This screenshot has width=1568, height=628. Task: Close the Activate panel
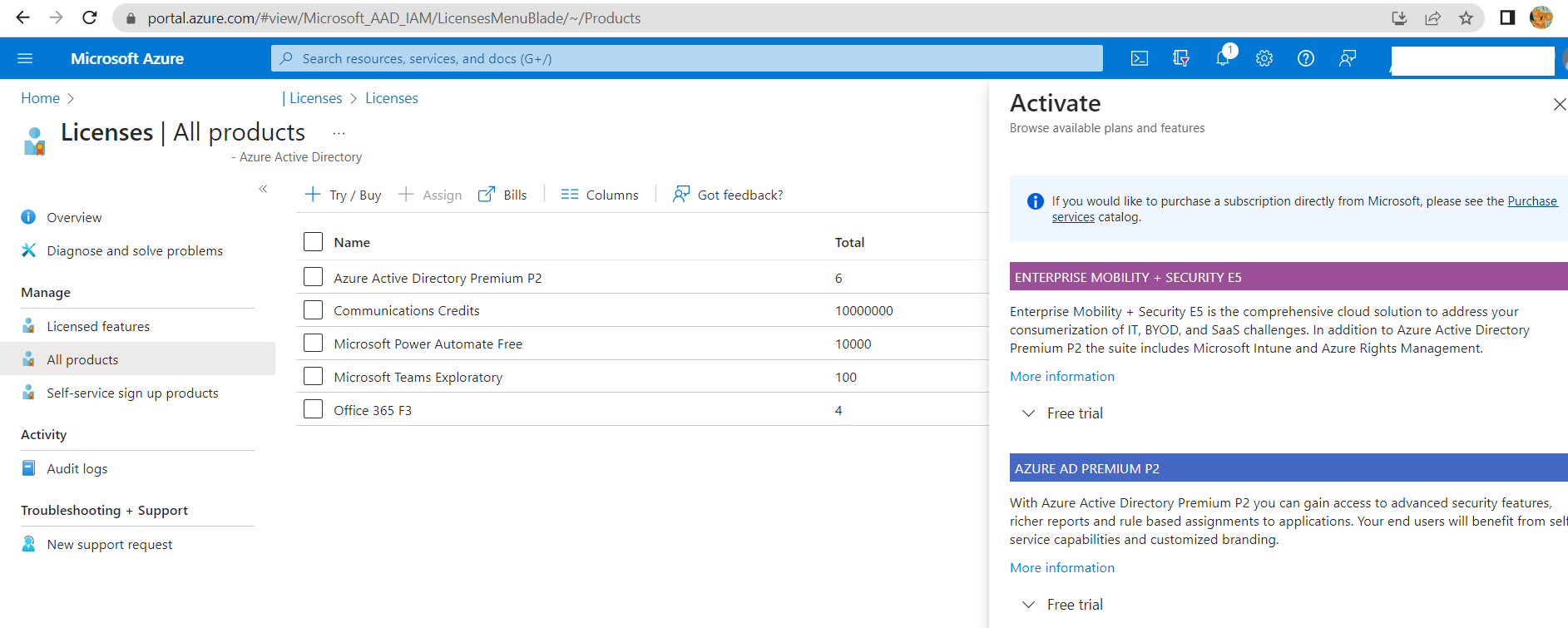[1560, 104]
